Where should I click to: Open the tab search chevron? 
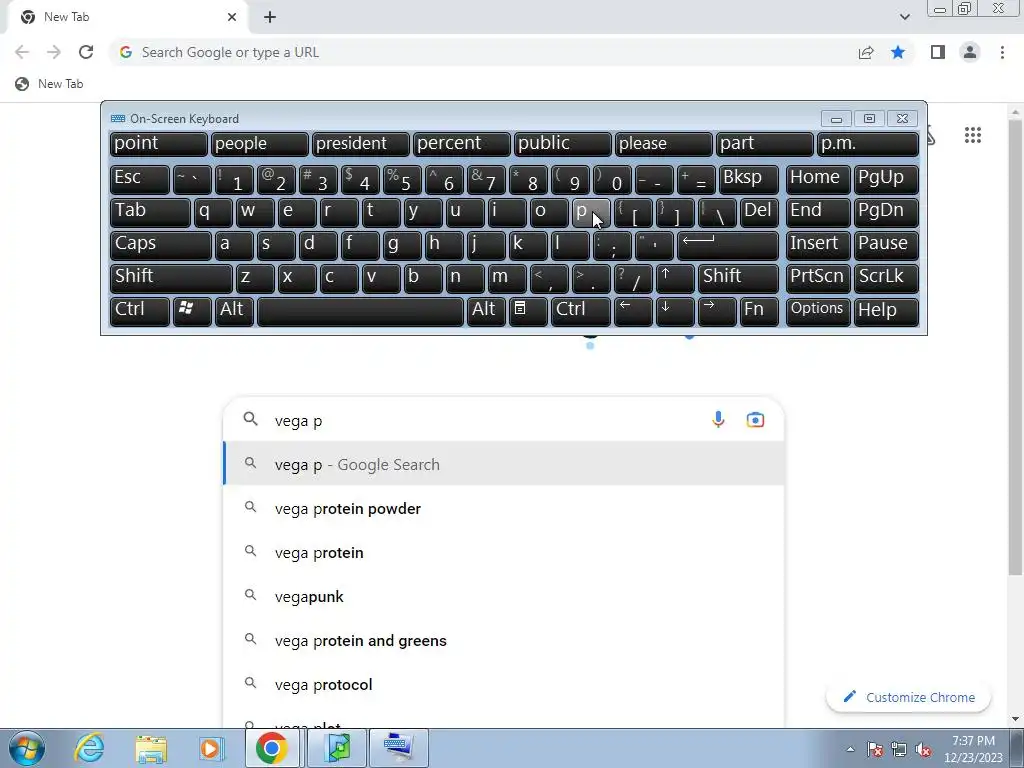tap(904, 17)
